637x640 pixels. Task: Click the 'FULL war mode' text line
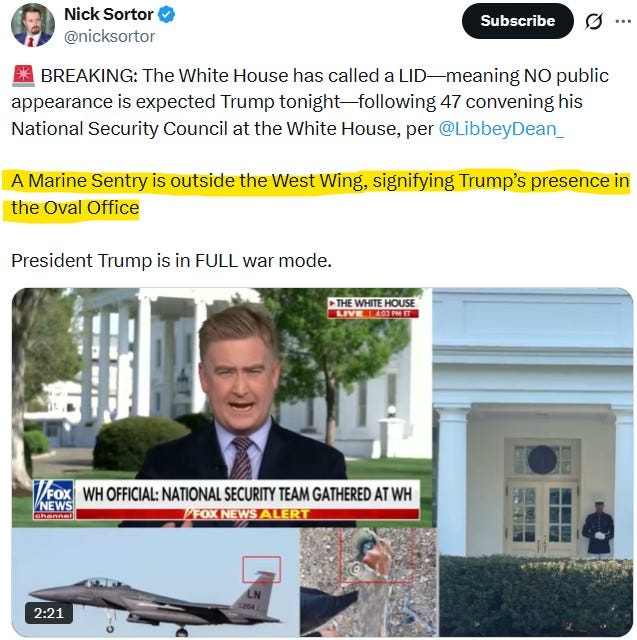pos(171,260)
